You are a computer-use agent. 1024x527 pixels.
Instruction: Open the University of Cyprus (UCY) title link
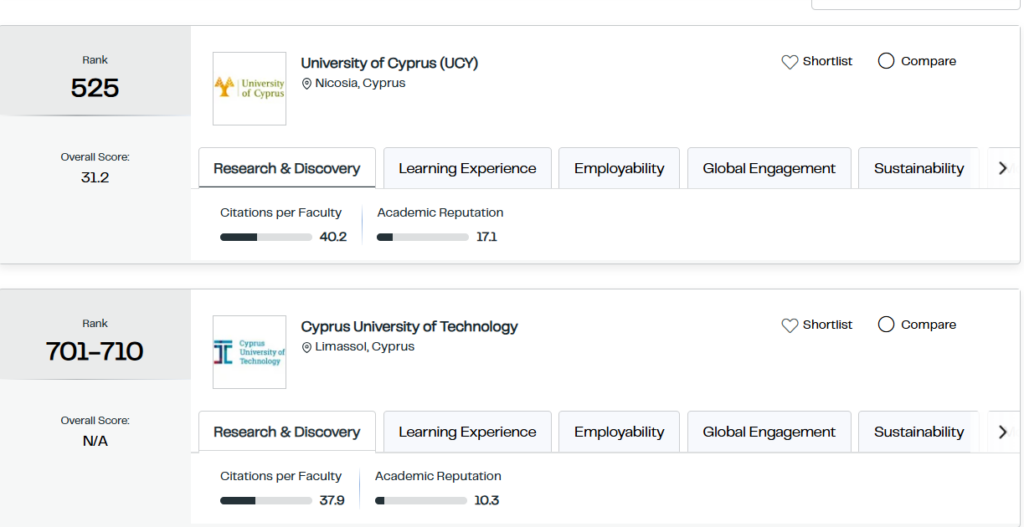point(389,63)
